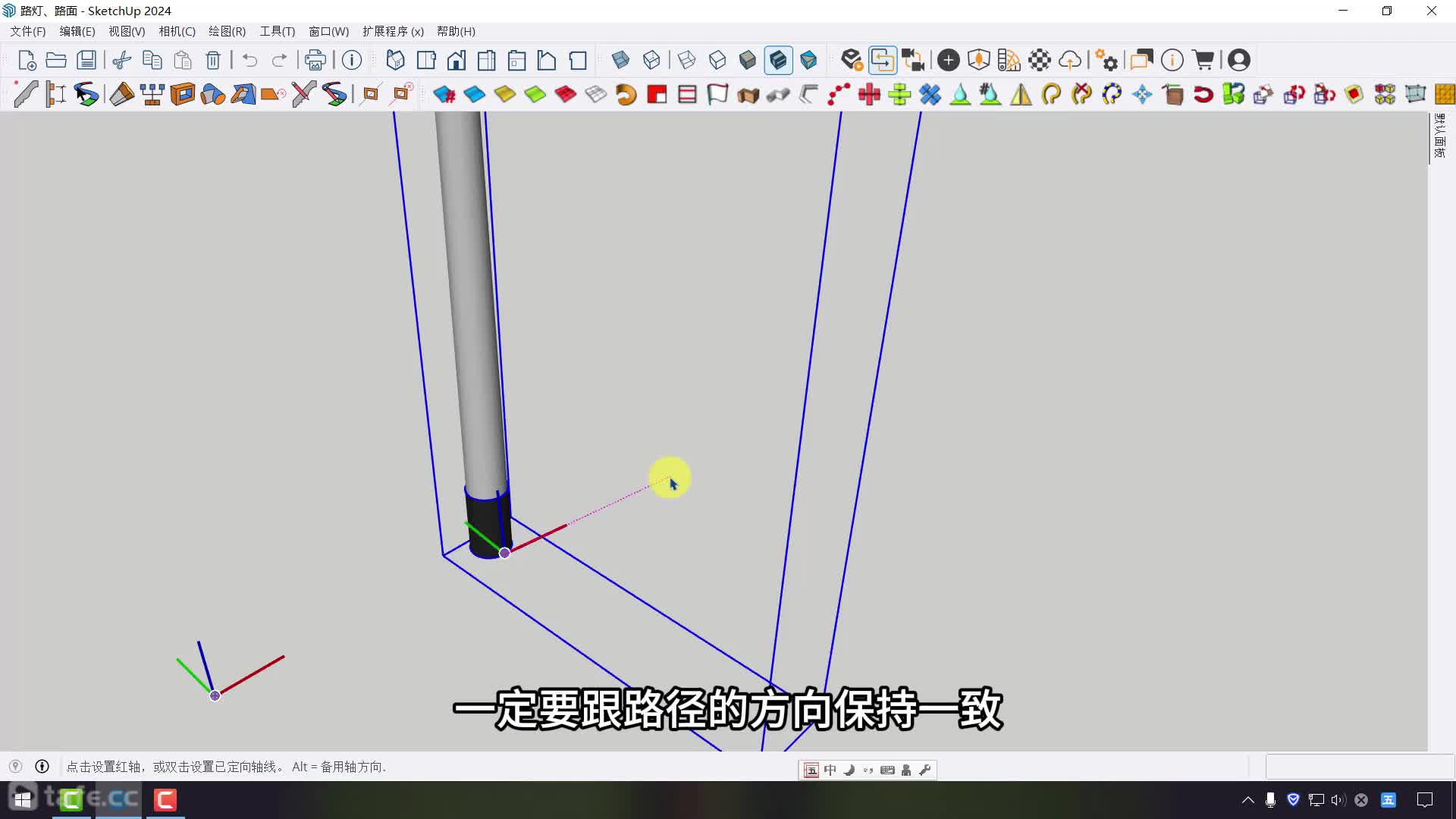Undo the last action
The image size is (1456, 819).
tap(249, 60)
